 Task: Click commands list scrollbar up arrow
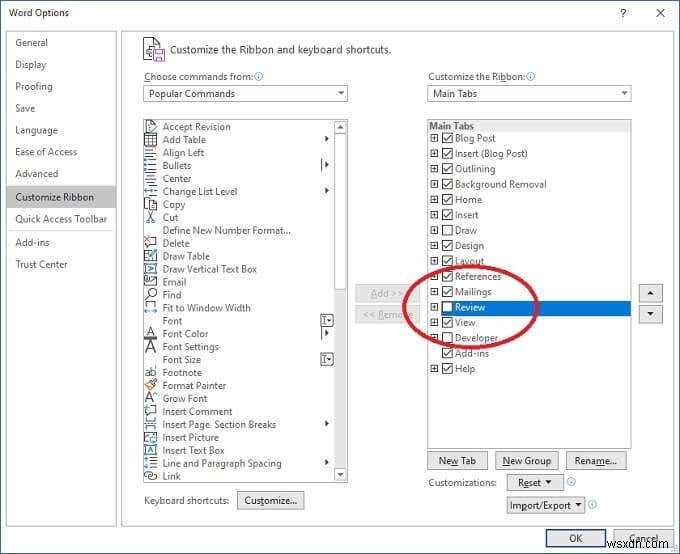pos(340,127)
